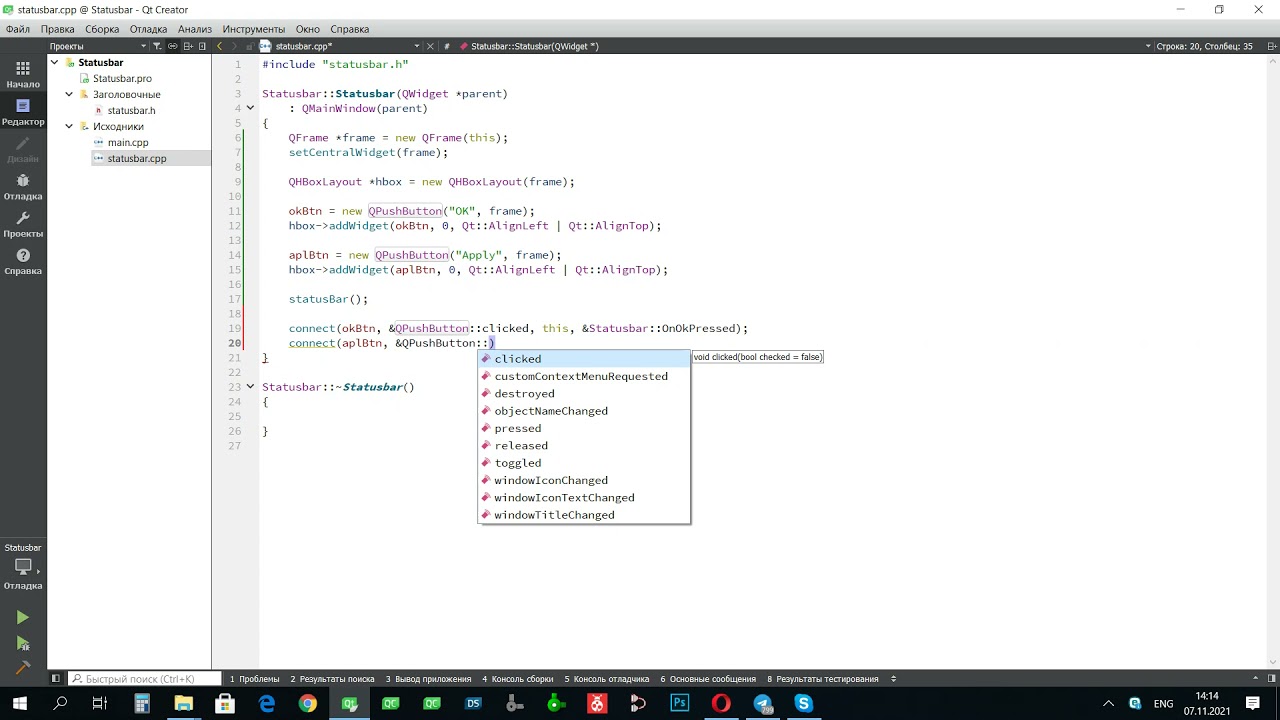Image resolution: width=1280 pixels, height=720 pixels.
Task: Select 'pressed' from the autocomplete list
Action: coord(517,428)
